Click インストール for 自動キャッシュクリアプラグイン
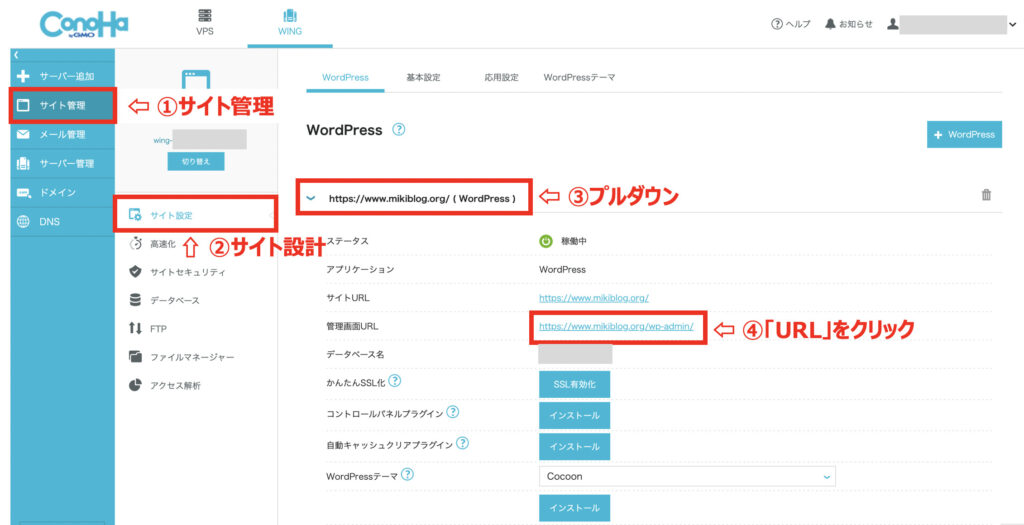Viewport: 1024px width, 525px height. click(x=575, y=447)
